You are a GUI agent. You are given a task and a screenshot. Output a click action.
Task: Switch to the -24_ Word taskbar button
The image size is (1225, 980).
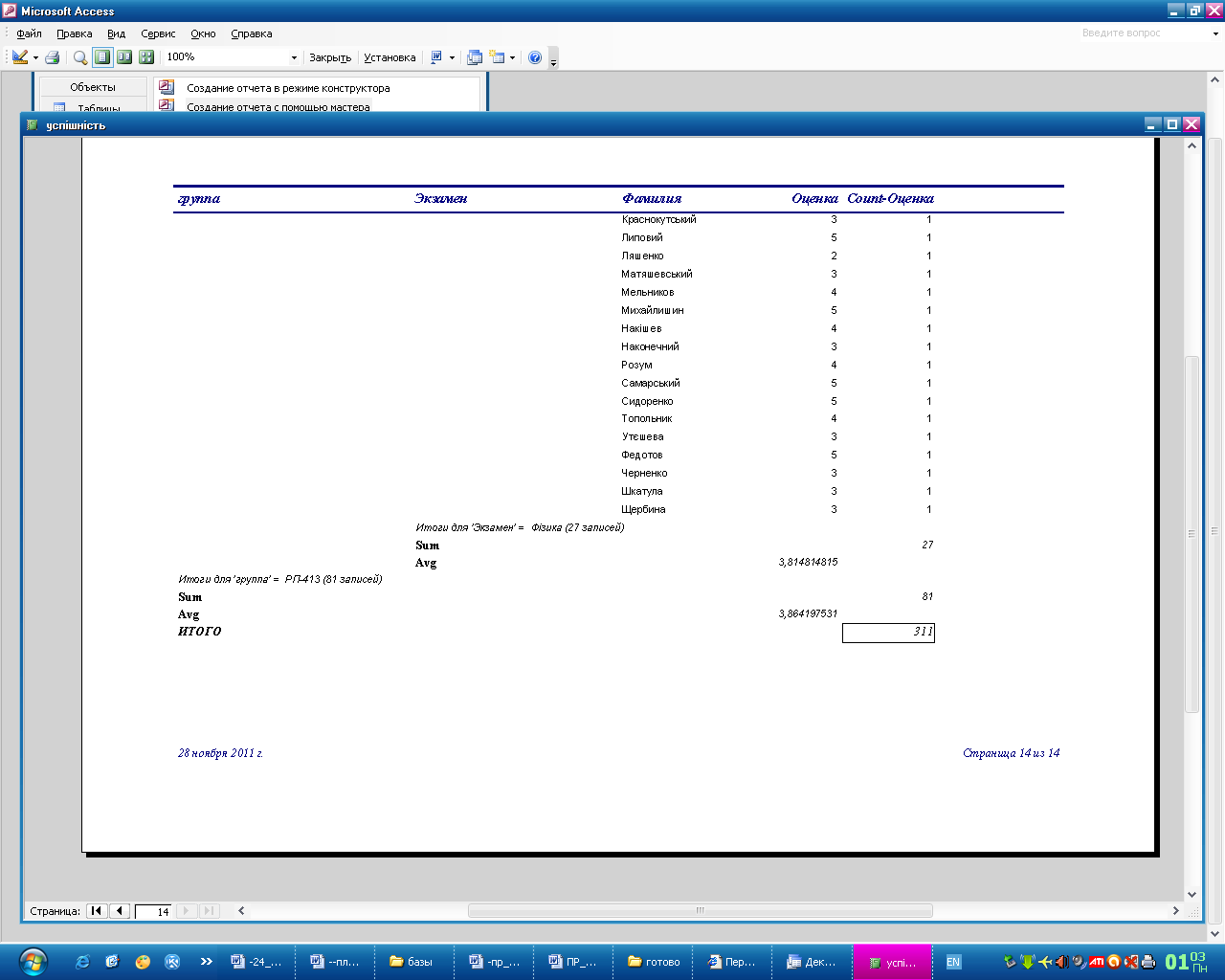[257, 962]
